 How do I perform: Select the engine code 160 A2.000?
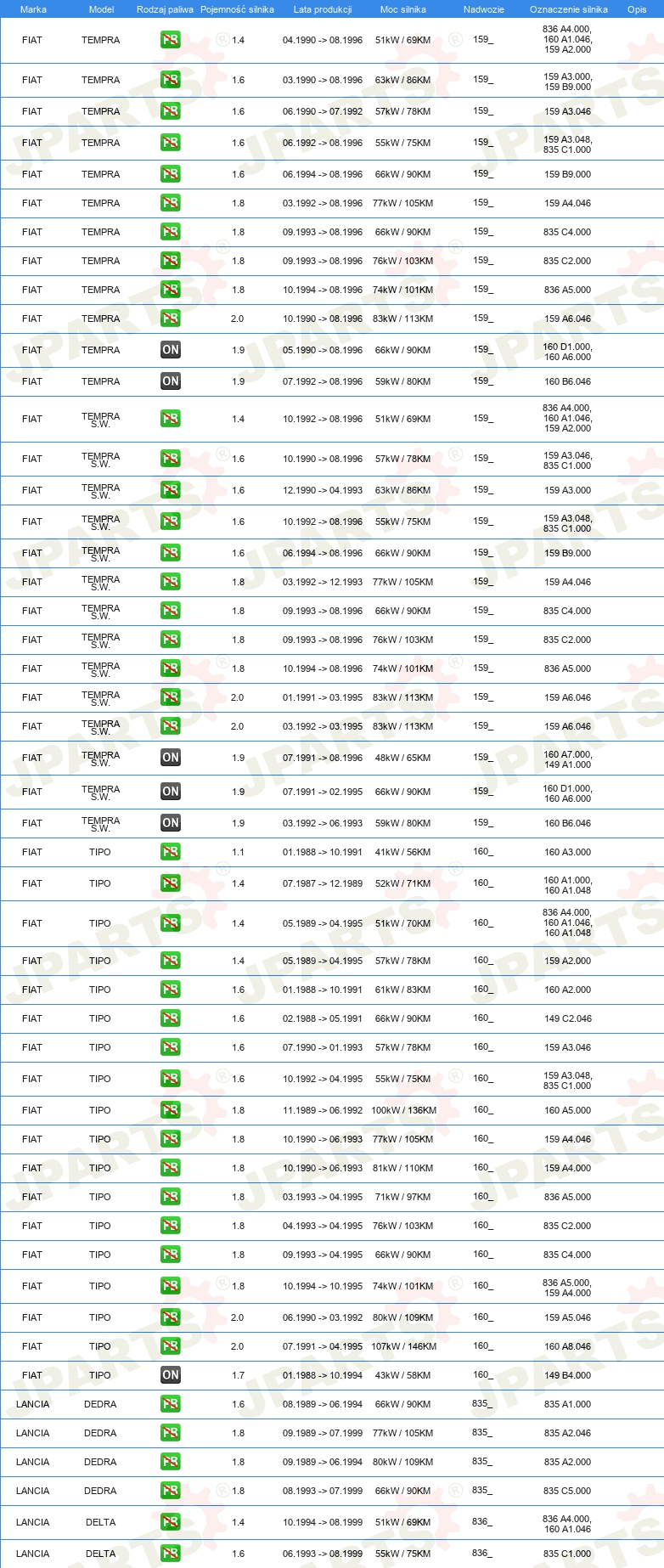[568, 990]
